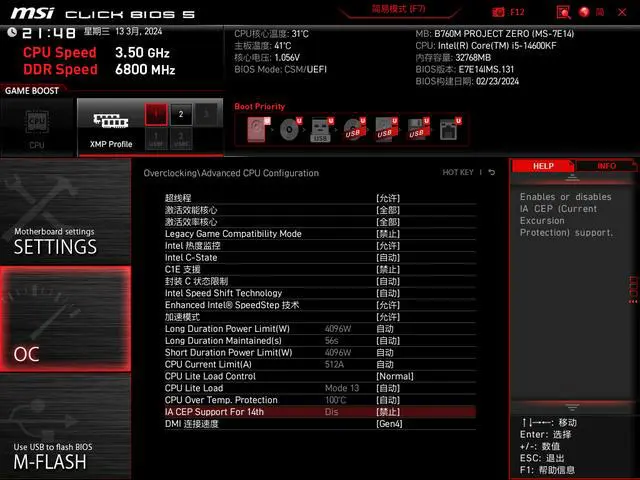Open the Intel Speed Shift Technology value

click(x=388, y=293)
